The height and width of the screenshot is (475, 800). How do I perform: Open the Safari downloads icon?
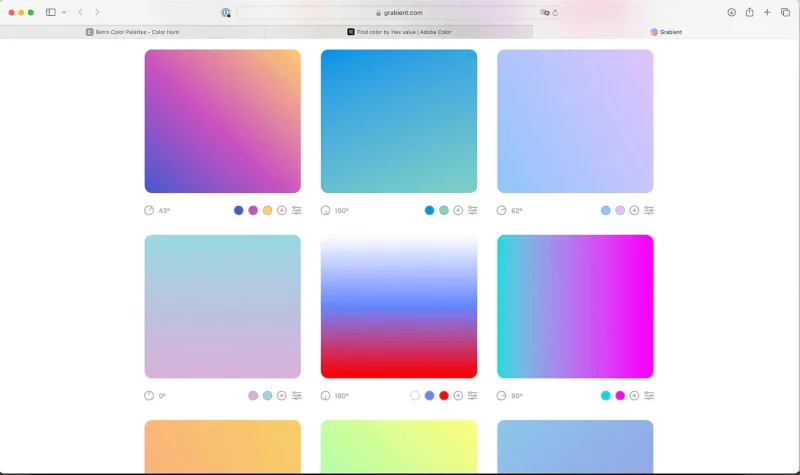click(731, 12)
